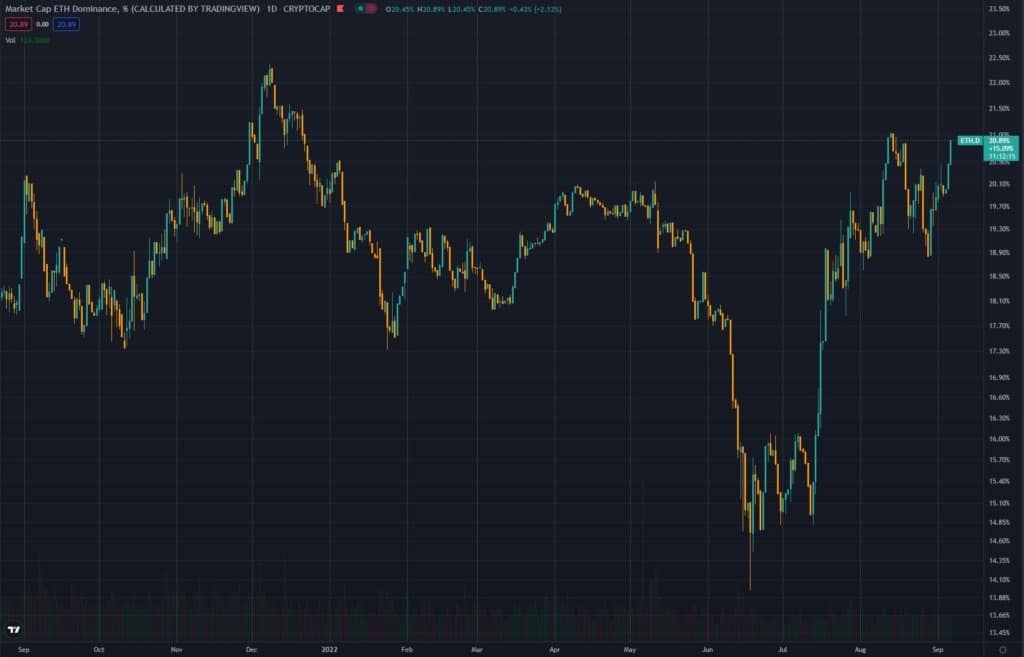Click the Dec label on time axis
The image size is (1024, 657).
(251, 650)
